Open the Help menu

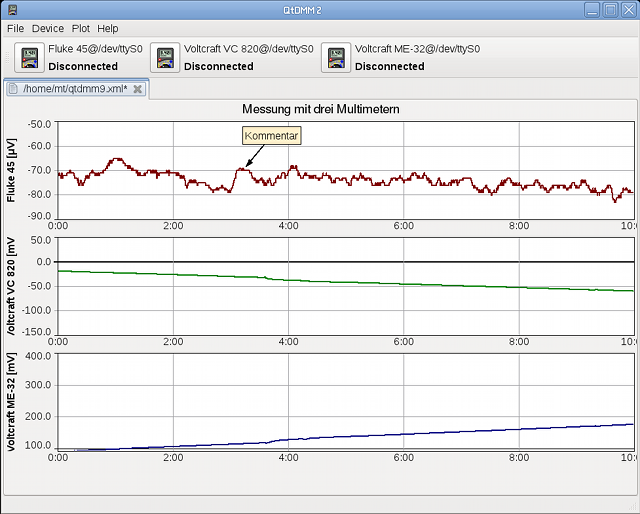click(108, 29)
